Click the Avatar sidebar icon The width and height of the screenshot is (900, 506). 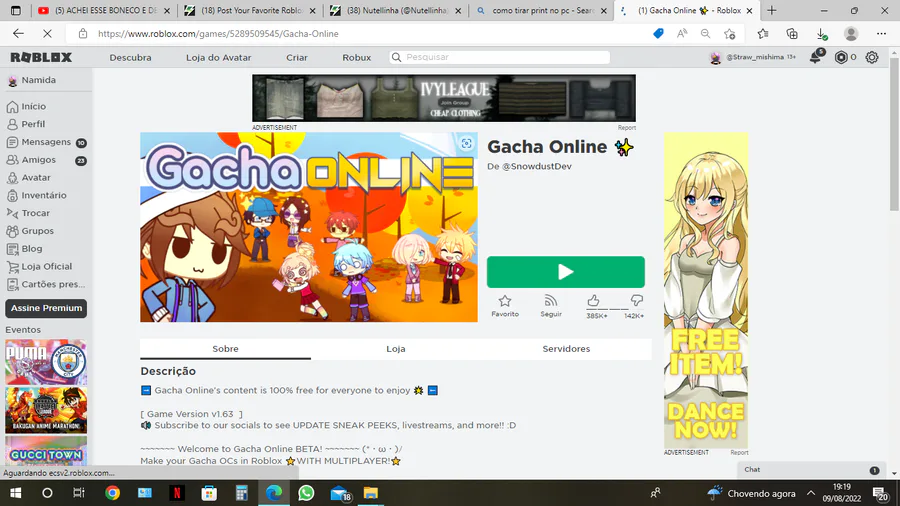point(12,178)
